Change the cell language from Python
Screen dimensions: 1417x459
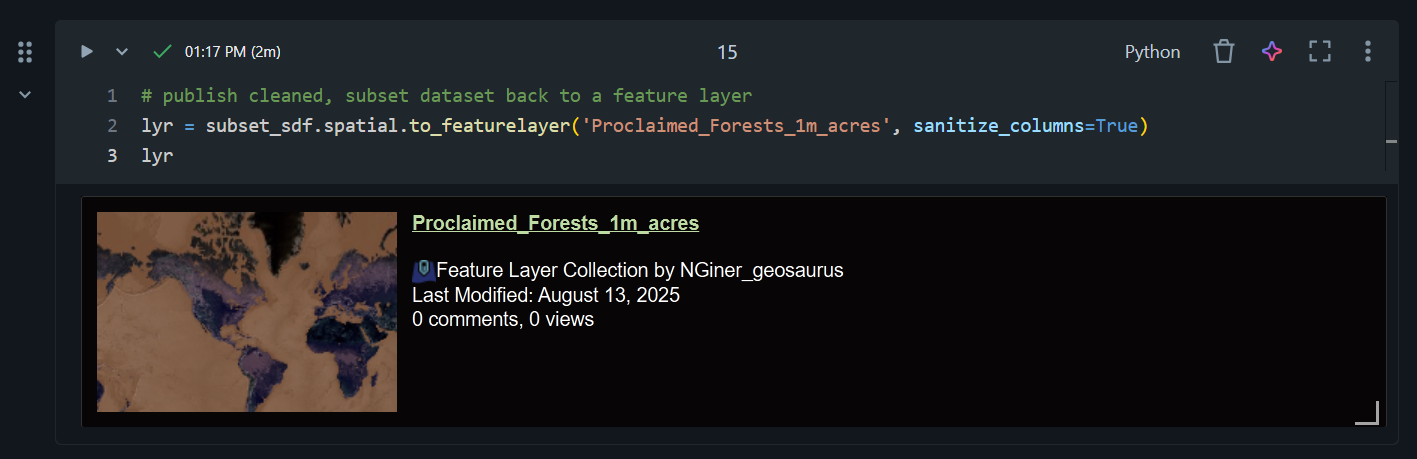pos(1152,52)
